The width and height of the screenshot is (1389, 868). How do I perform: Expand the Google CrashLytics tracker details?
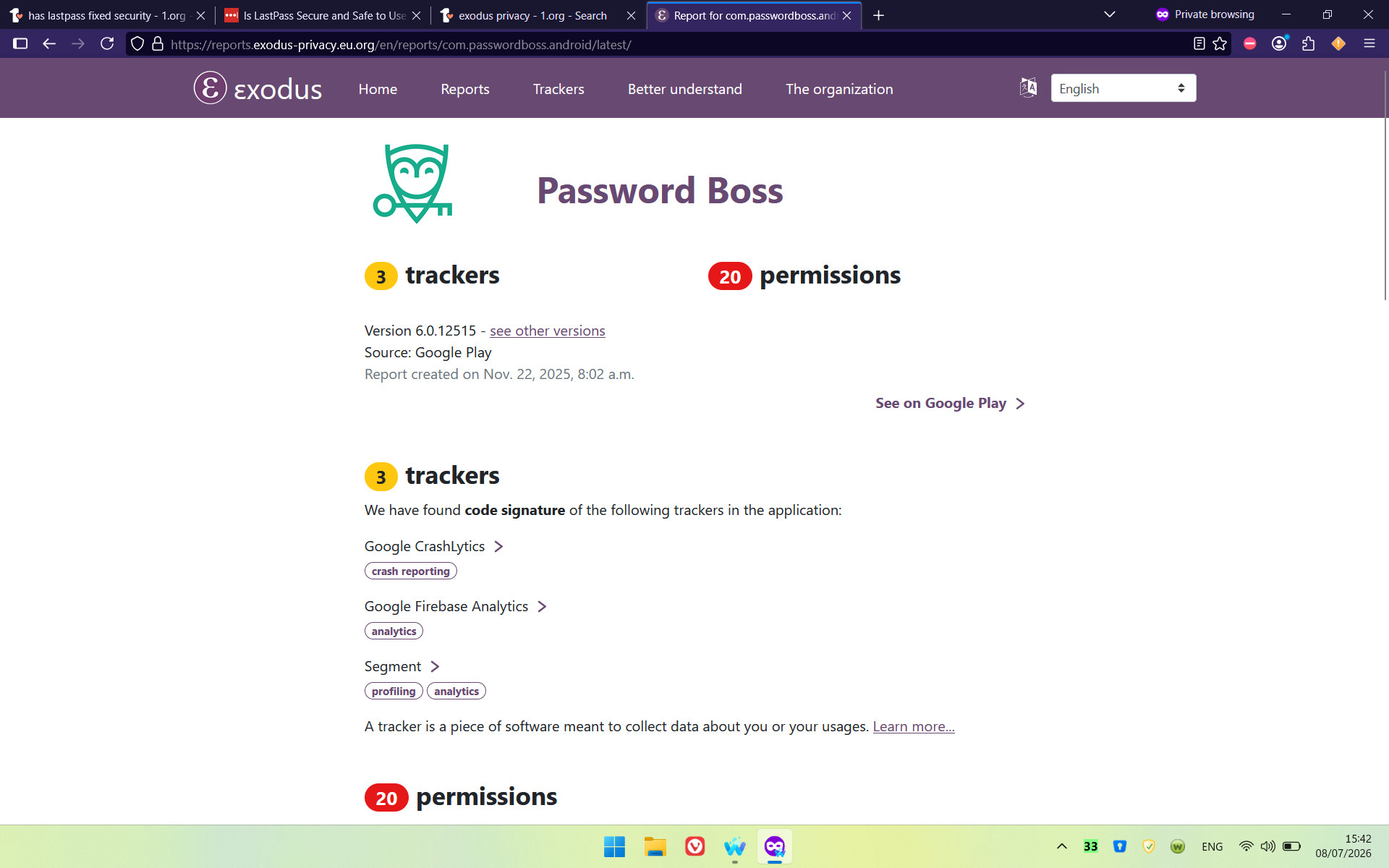(x=433, y=546)
